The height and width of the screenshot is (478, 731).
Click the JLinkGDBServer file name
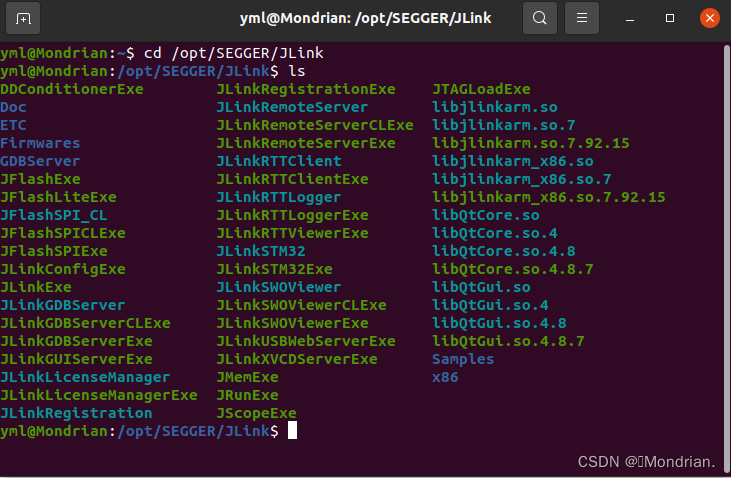coord(62,305)
